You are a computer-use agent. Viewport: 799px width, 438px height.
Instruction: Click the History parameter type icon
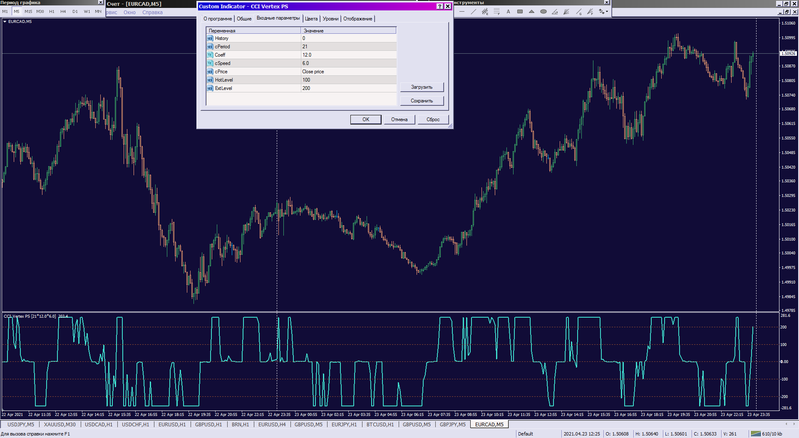tap(210, 38)
